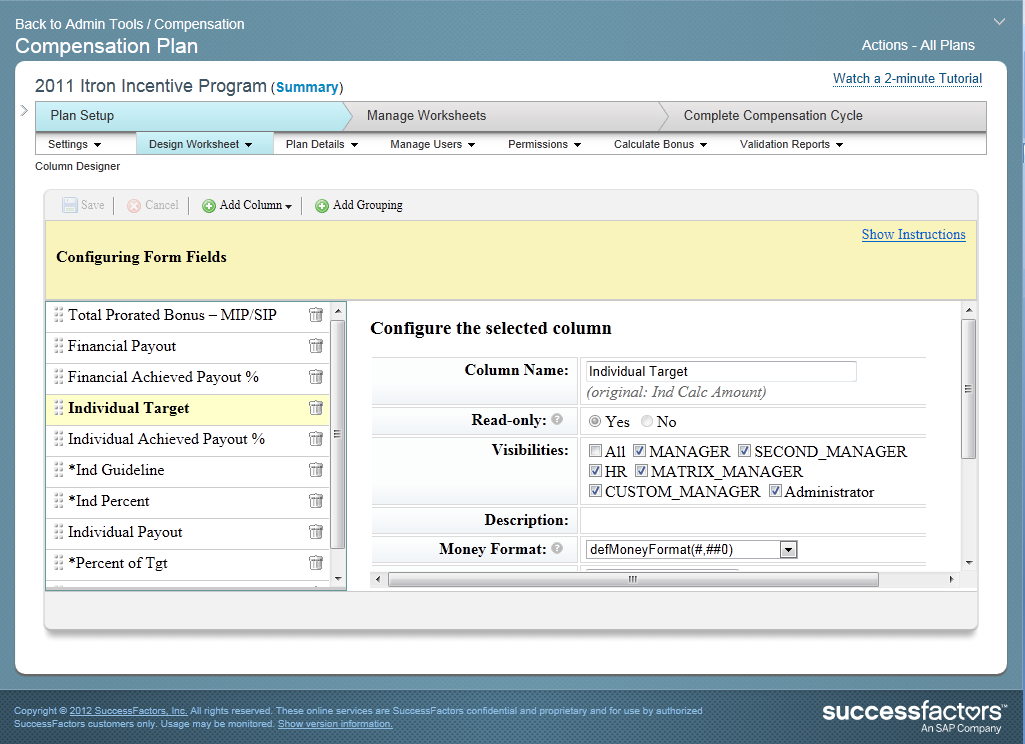Open Watch a 2-minute Tutorial link
The width and height of the screenshot is (1025, 744).
click(x=907, y=78)
